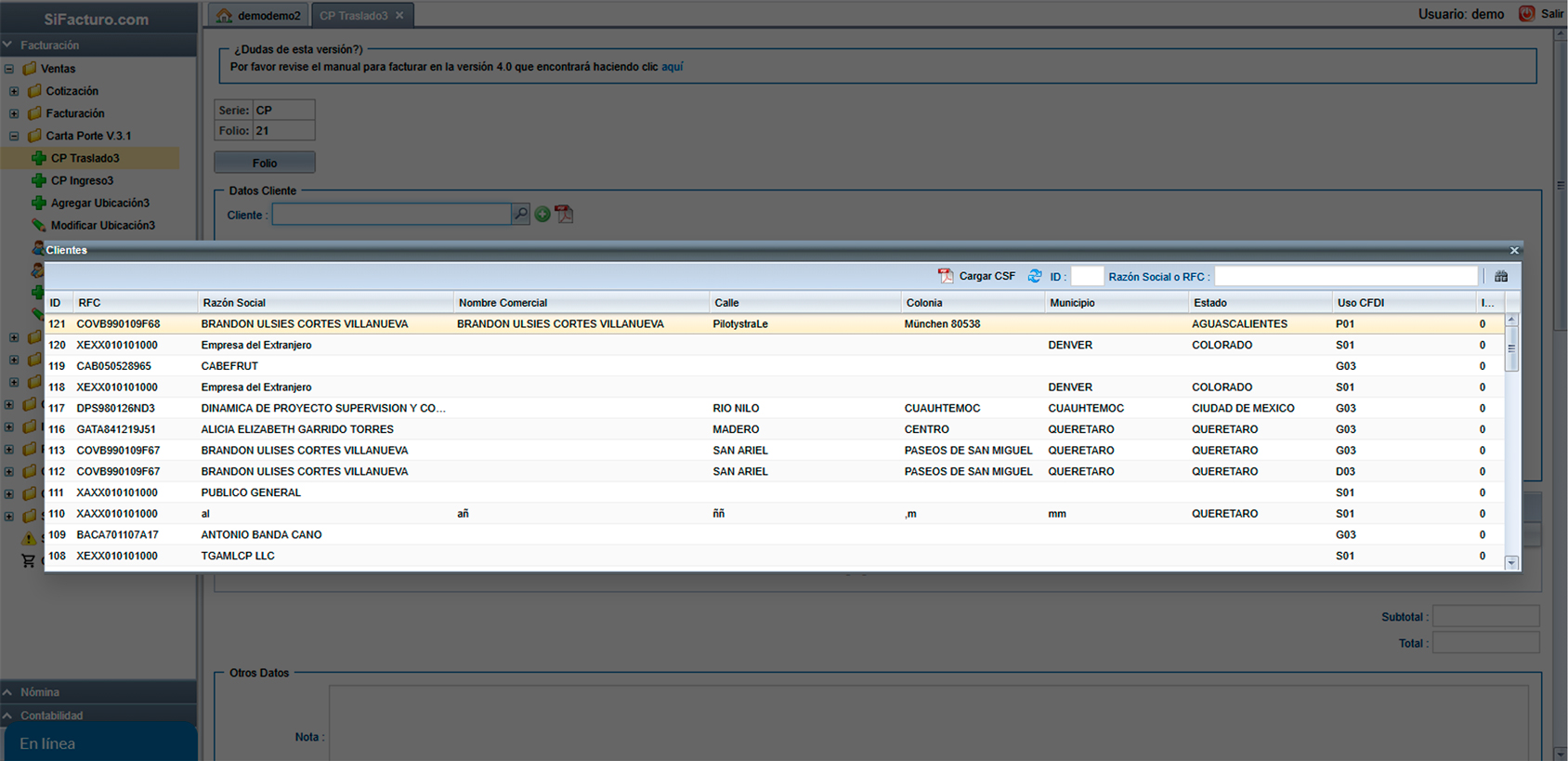
Task: Collapse the Carta Porte V.3.1 folder
Action: point(14,136)
